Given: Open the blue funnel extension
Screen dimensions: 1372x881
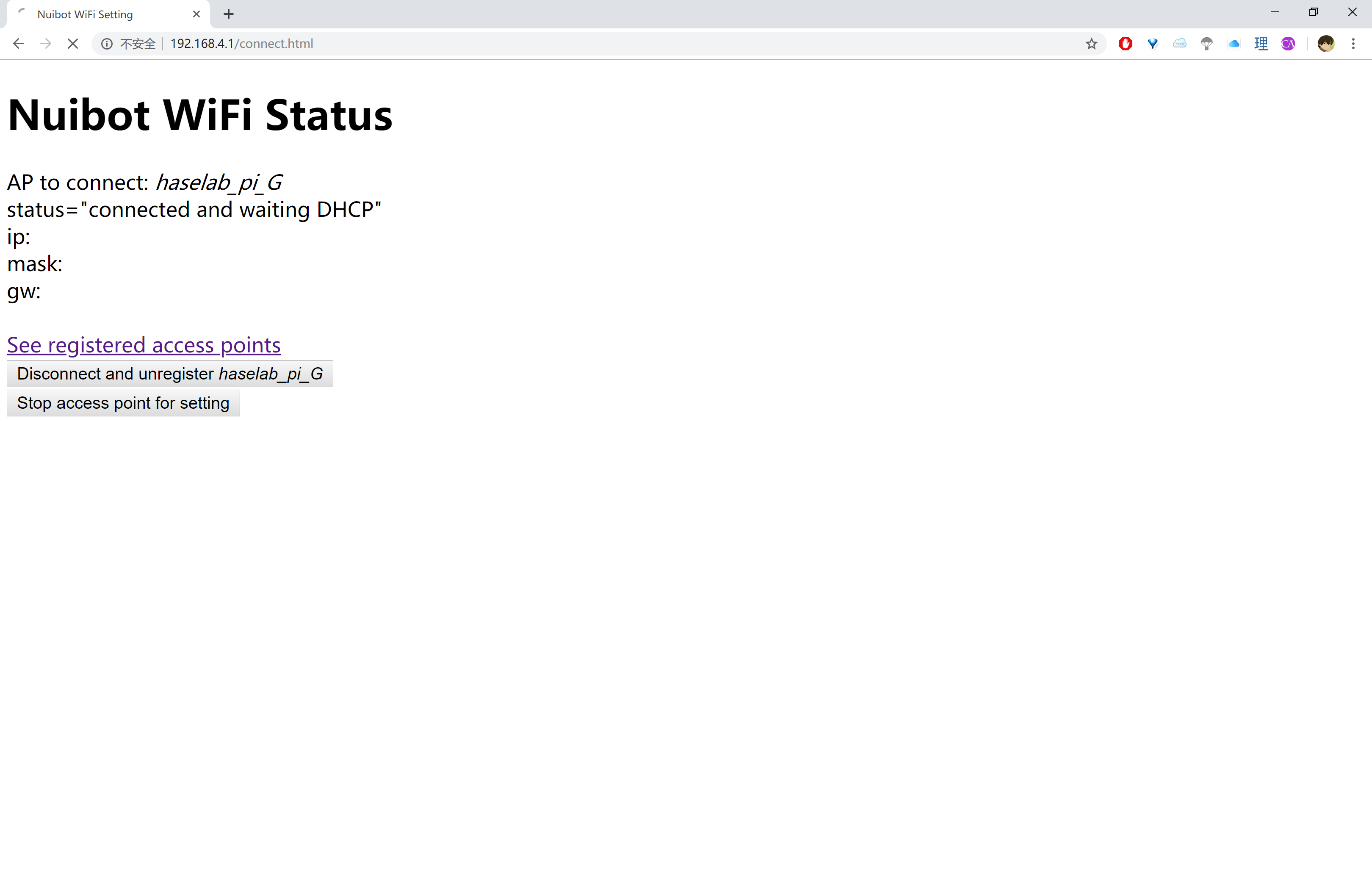Looking at the screenshot, I should pos(1152,44).
